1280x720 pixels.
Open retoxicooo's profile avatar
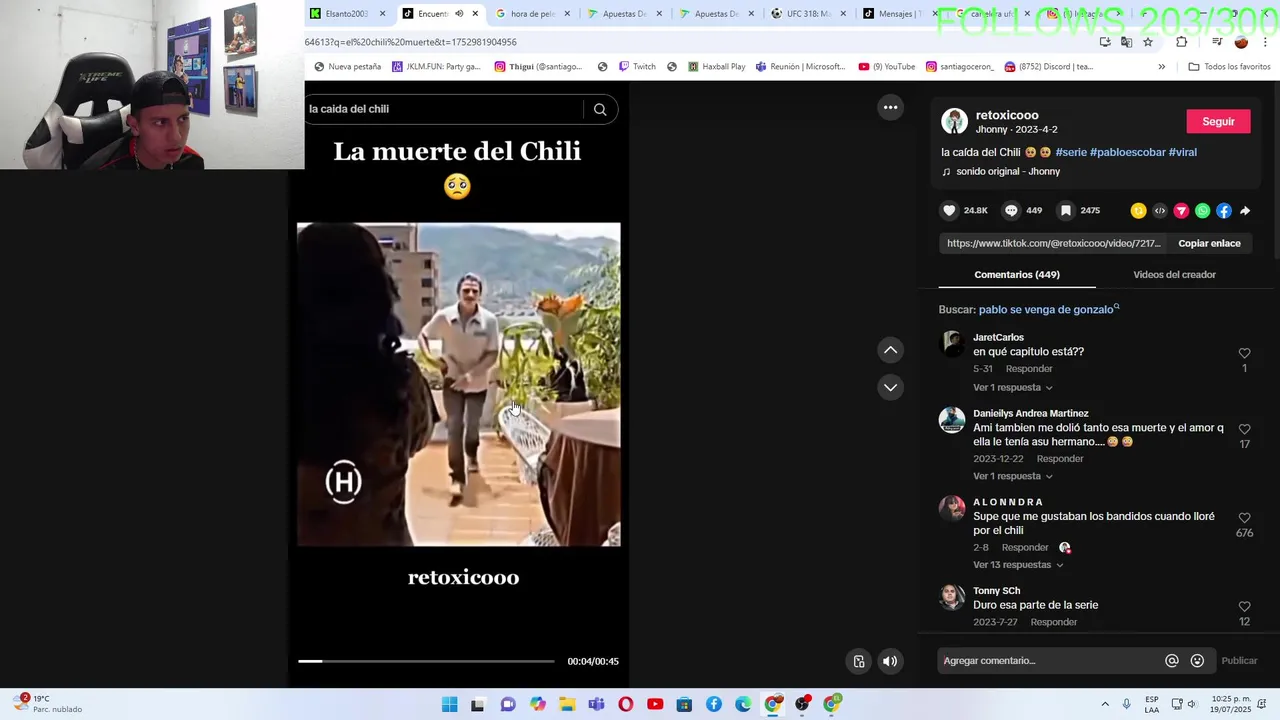(954, 121)
